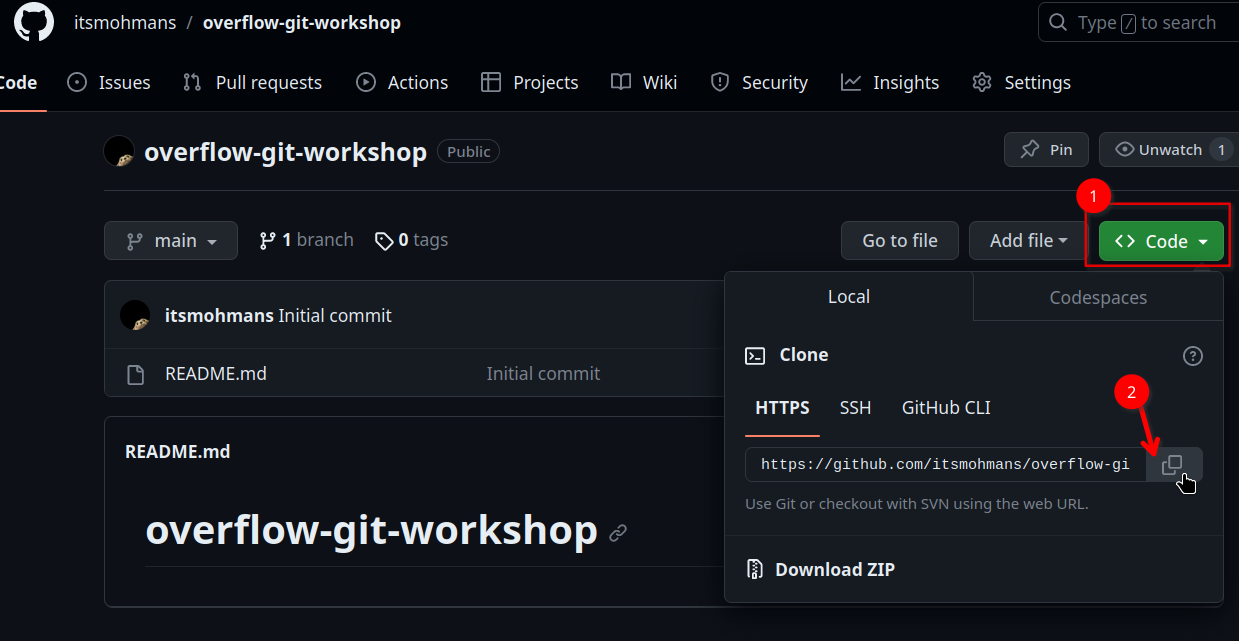Switch to the Local tab
This screenshot has width=1239, height=641.
pyautogui.click(x=849, y=297)
